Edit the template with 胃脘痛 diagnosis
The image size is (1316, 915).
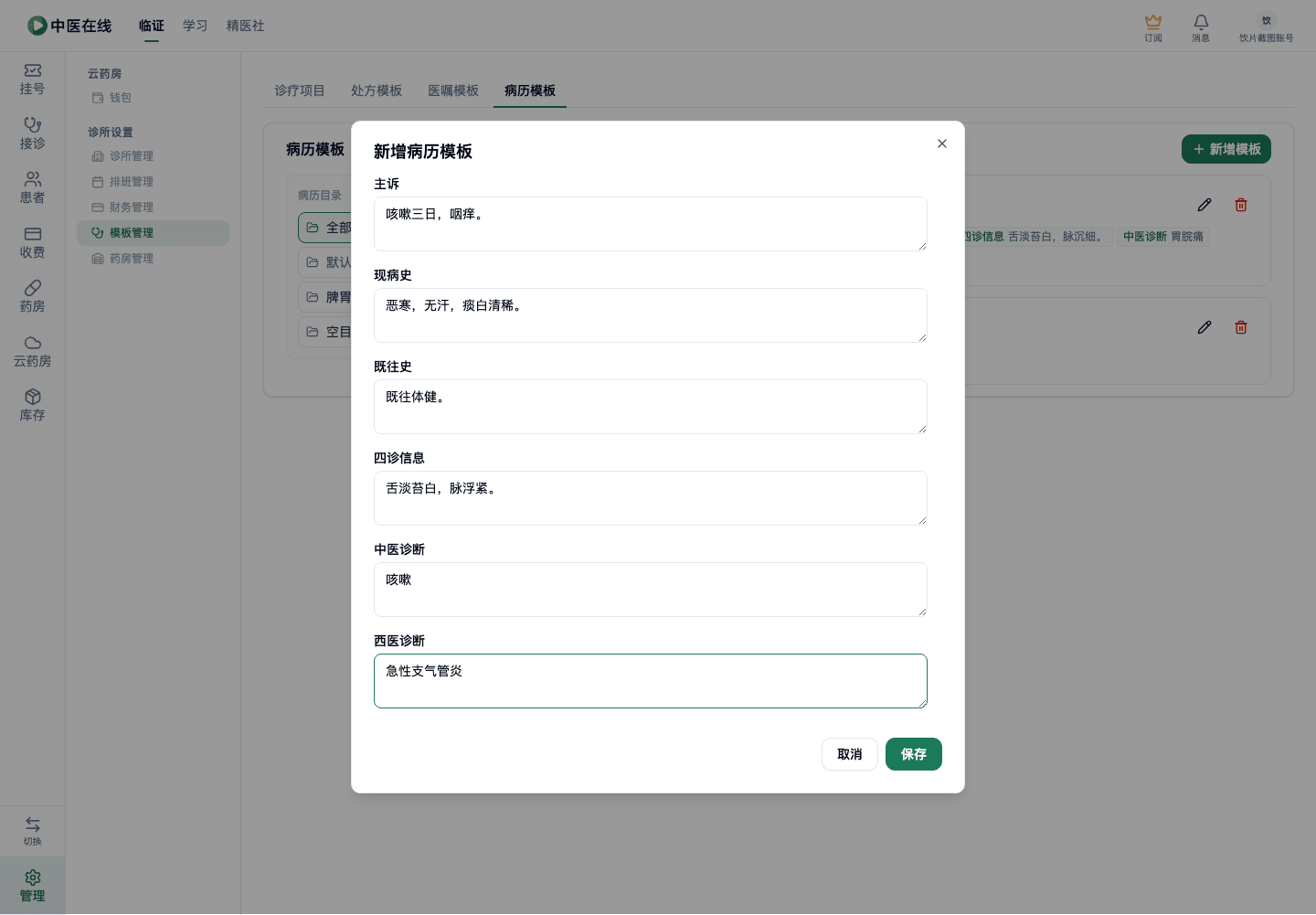[1205, 205]
